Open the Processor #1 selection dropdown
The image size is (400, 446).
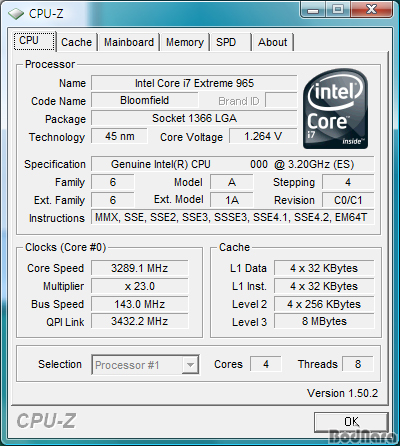tap(145, 365)
